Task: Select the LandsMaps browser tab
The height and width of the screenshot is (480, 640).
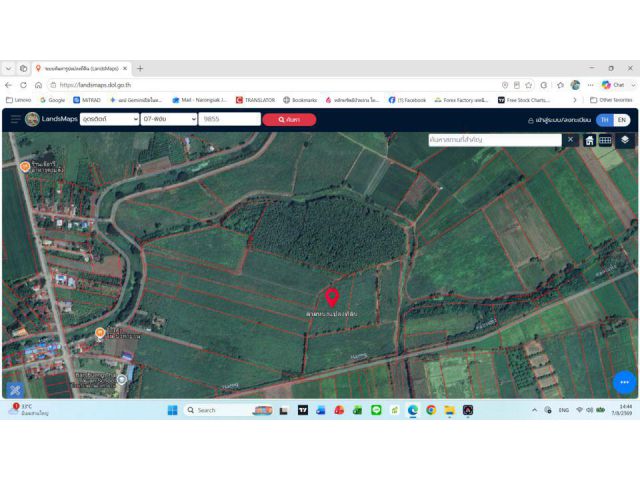Action: click(x=82, y=68)
